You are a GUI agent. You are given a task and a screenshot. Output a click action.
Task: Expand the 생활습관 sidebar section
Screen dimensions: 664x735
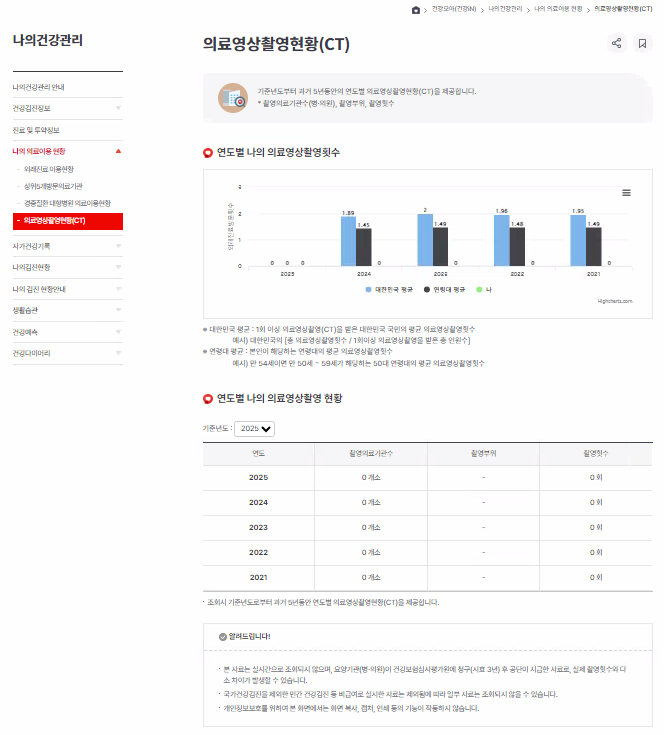117,310
